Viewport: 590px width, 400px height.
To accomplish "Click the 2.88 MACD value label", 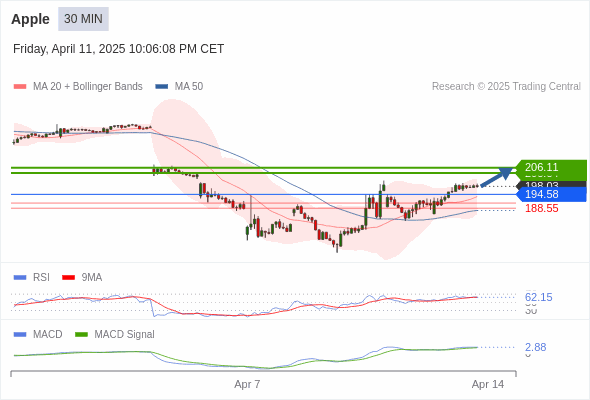I will click(535, 347).
